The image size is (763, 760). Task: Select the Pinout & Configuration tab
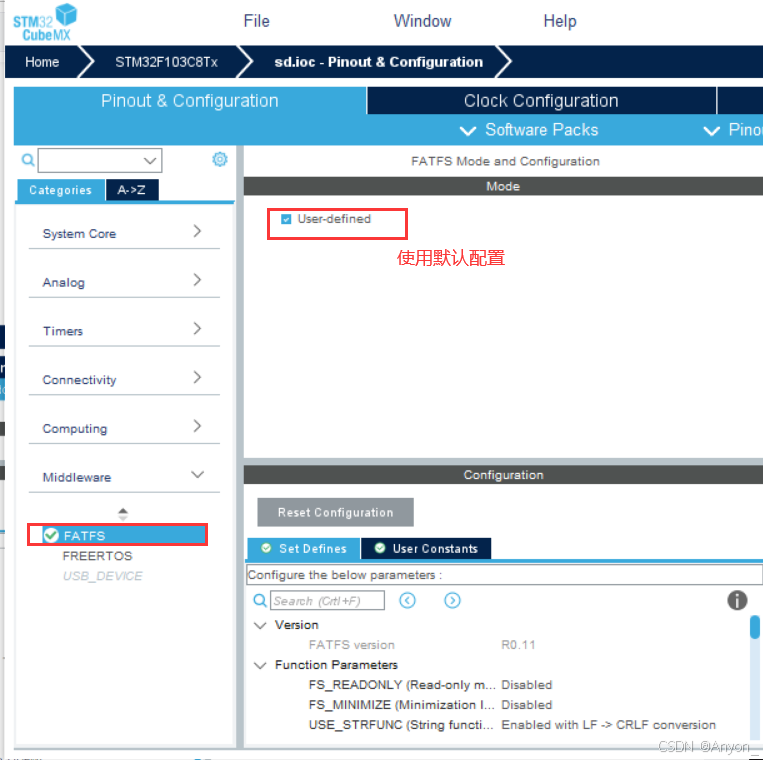click(190, 101)
